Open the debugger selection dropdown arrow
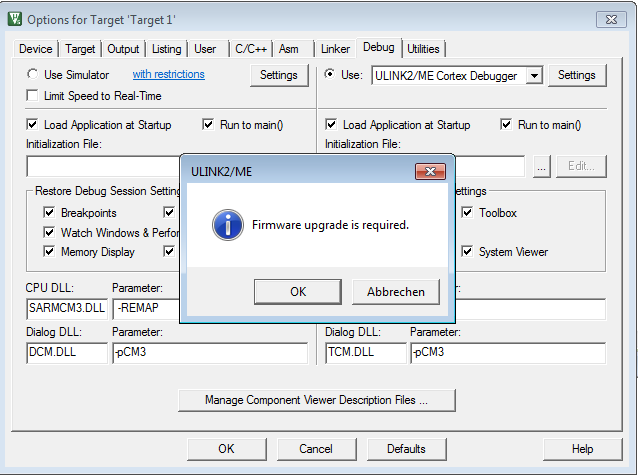638x475 pixels. (x=535, y=76)
